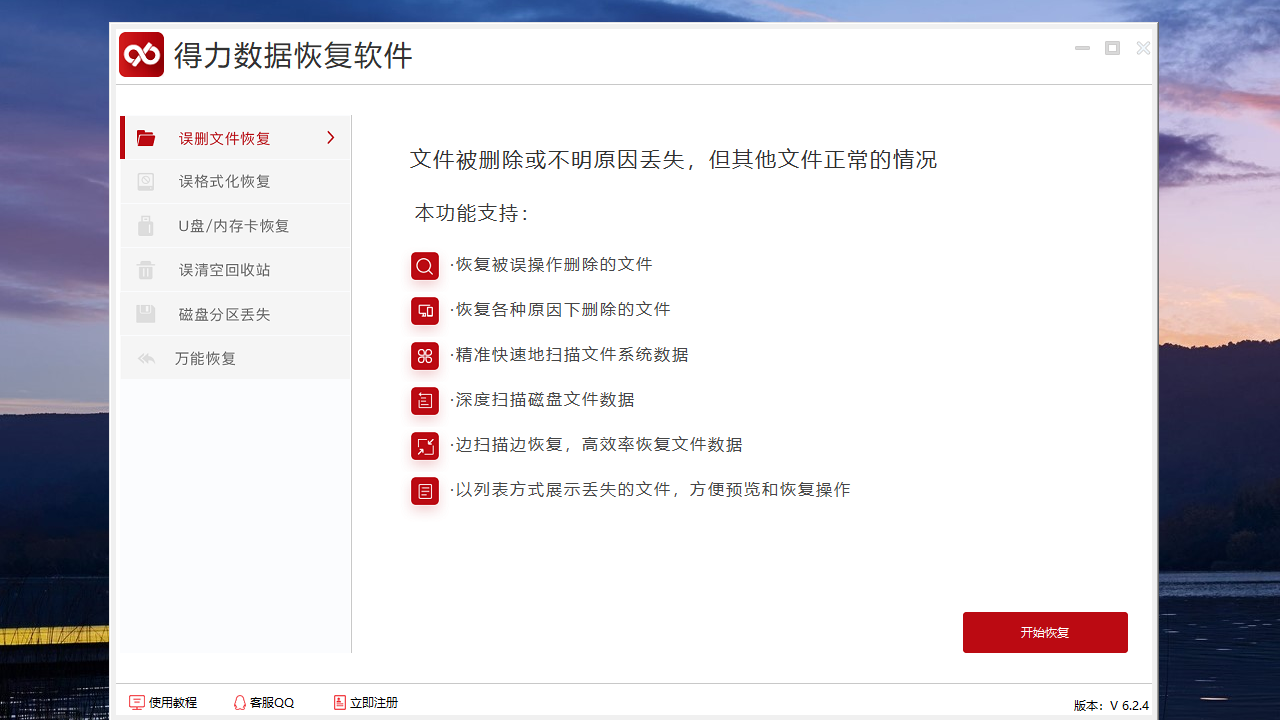The image size is (1280, 720).
Task: Select the 万能恢复 recovery mode
Action: [x=205, y=357]
